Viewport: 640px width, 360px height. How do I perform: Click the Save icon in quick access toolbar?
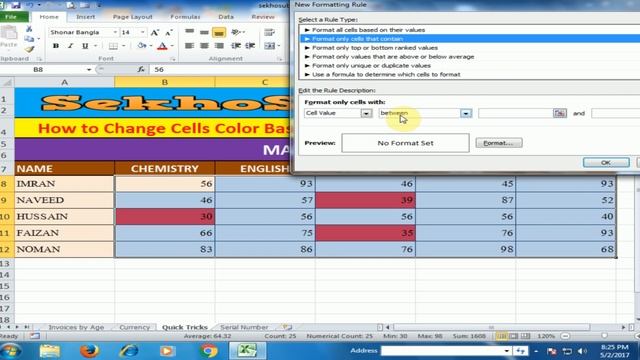(16, 5)
